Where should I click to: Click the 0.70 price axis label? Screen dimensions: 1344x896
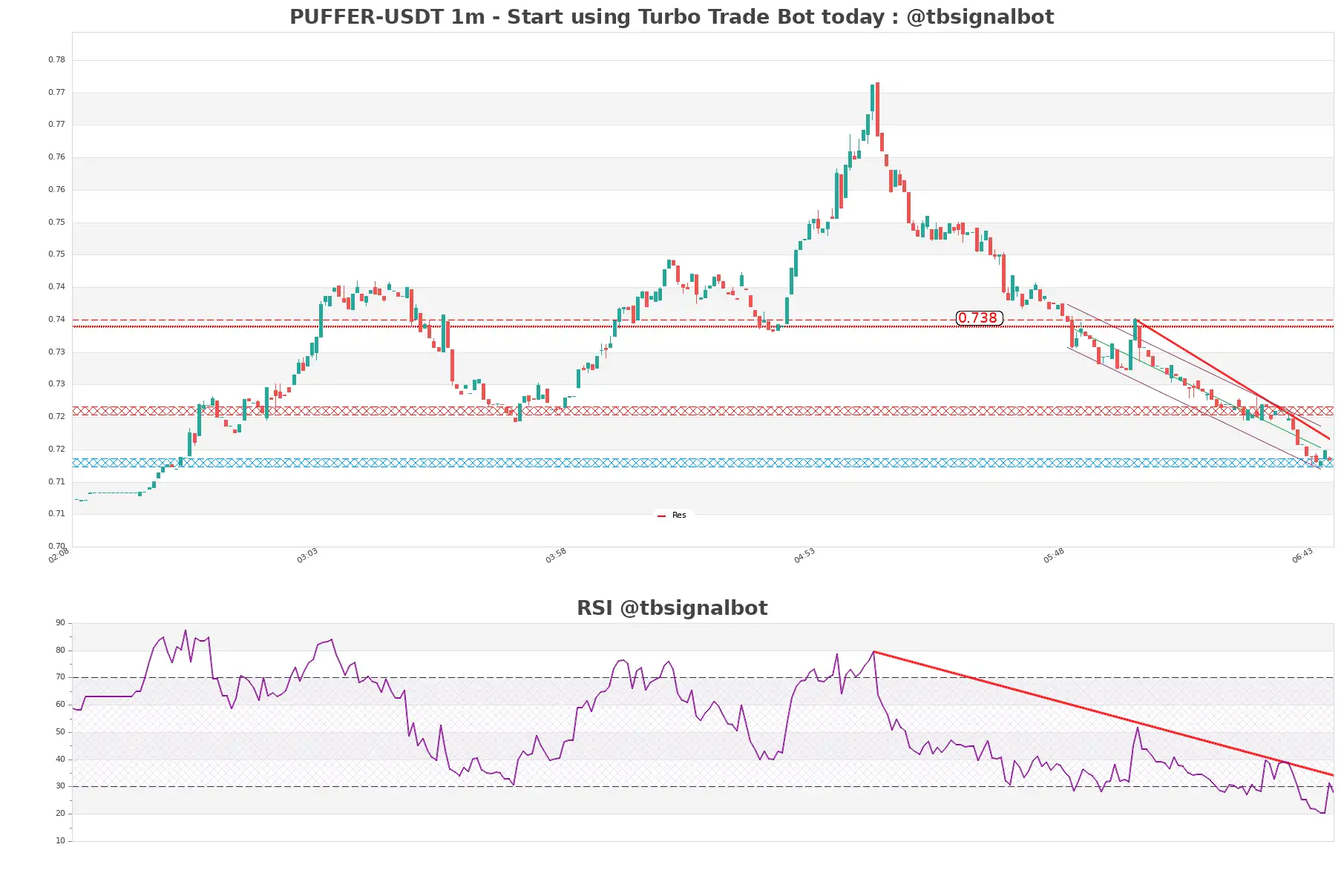tap(56, 546)
